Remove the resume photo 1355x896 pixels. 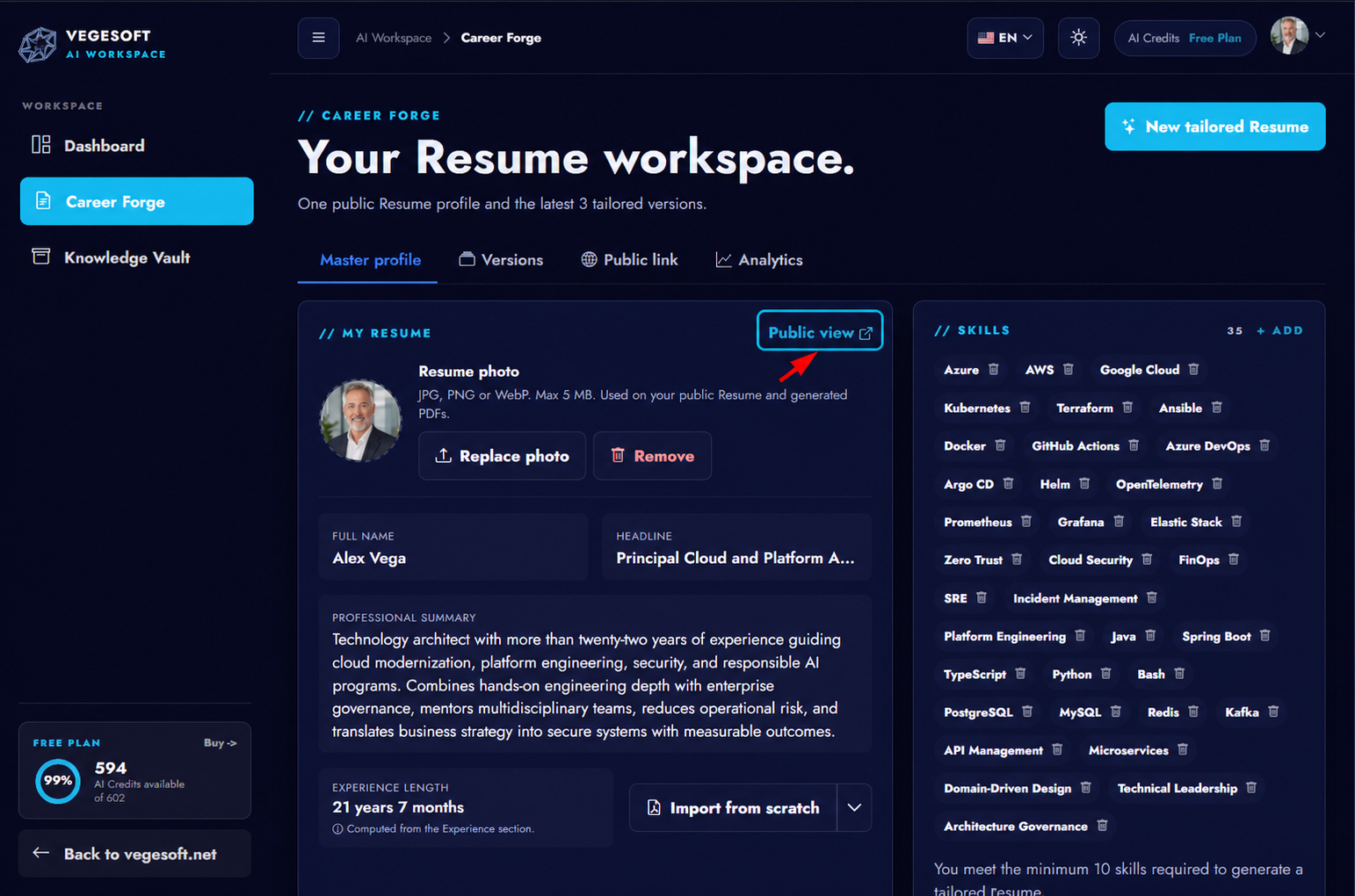click(652, 456)
